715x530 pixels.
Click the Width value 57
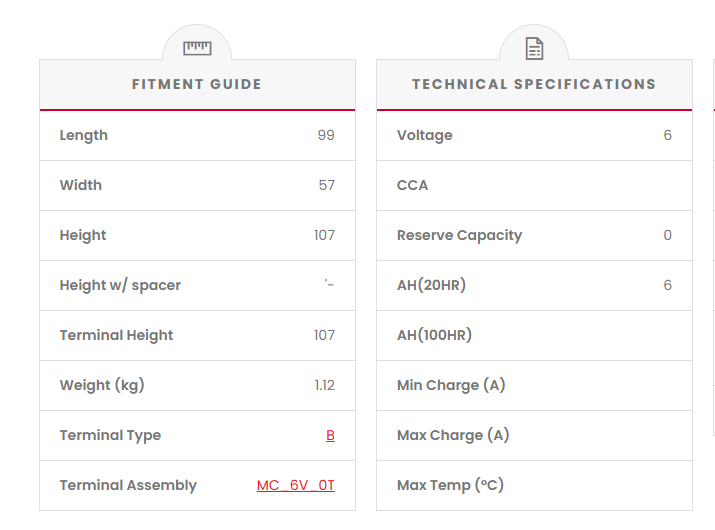coord(326,185)
